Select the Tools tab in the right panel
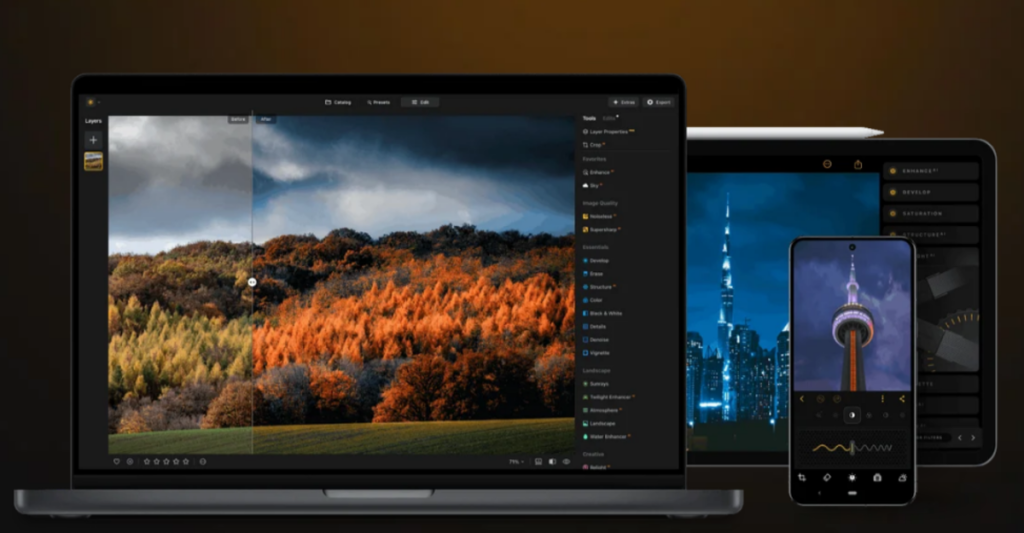This screenshot has height=533, width=1024. 589,118
